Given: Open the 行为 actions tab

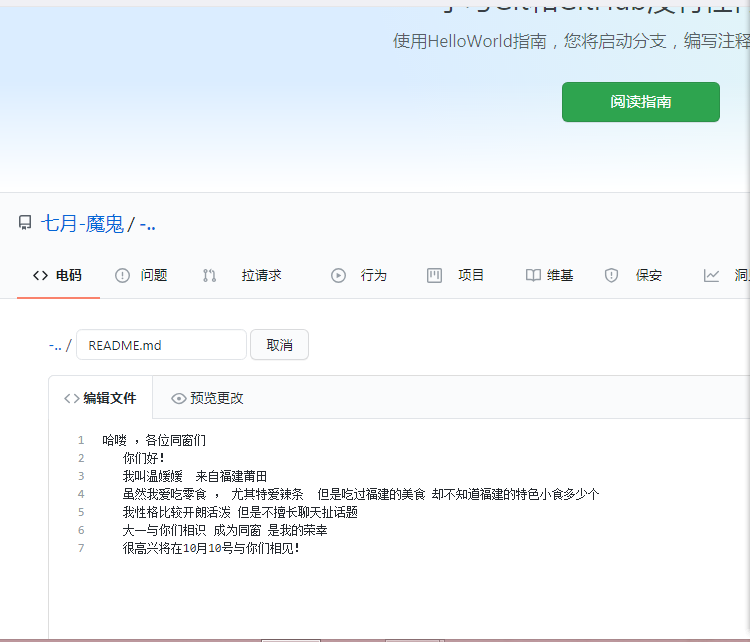Looking at the screenshot, I should pyautogui.click(x=359, y=275).
